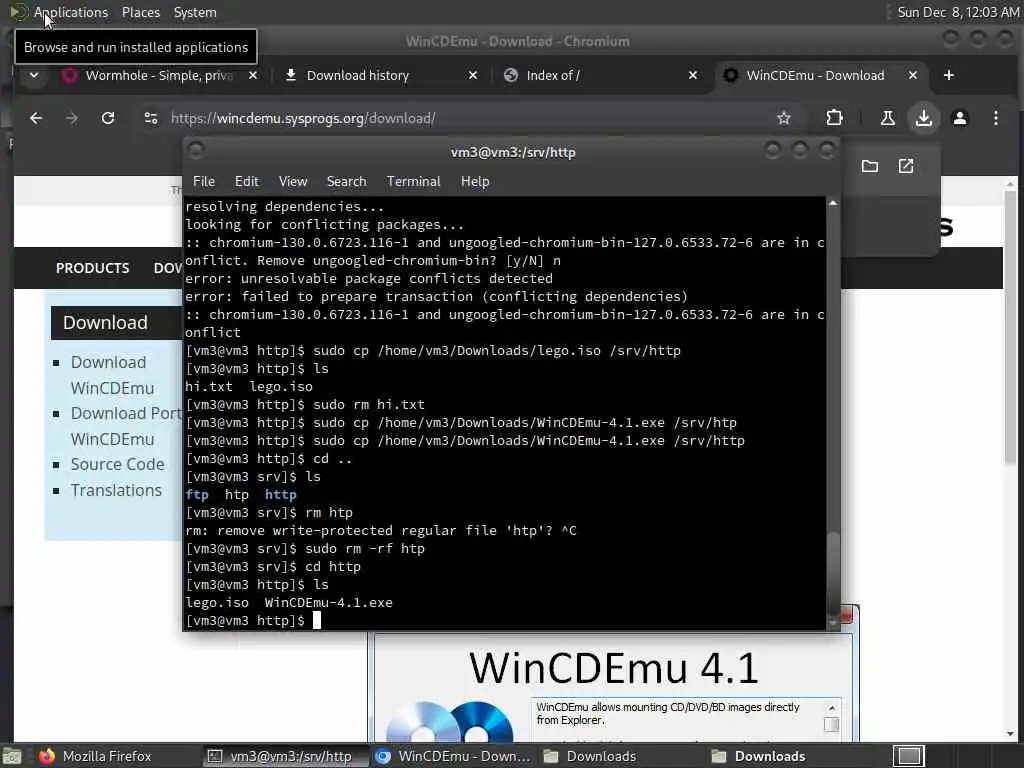Click the terminal scrollbar up arrow

click(x=833, y=203)
